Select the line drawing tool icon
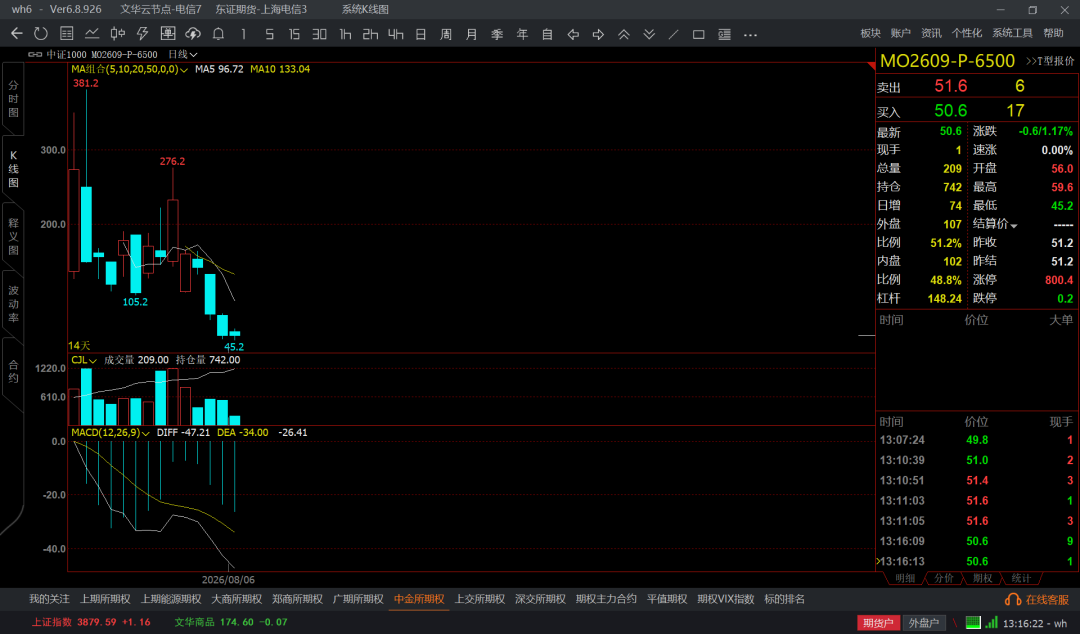Viewport: 1080px width, 634px height. [x=674, y=34]
